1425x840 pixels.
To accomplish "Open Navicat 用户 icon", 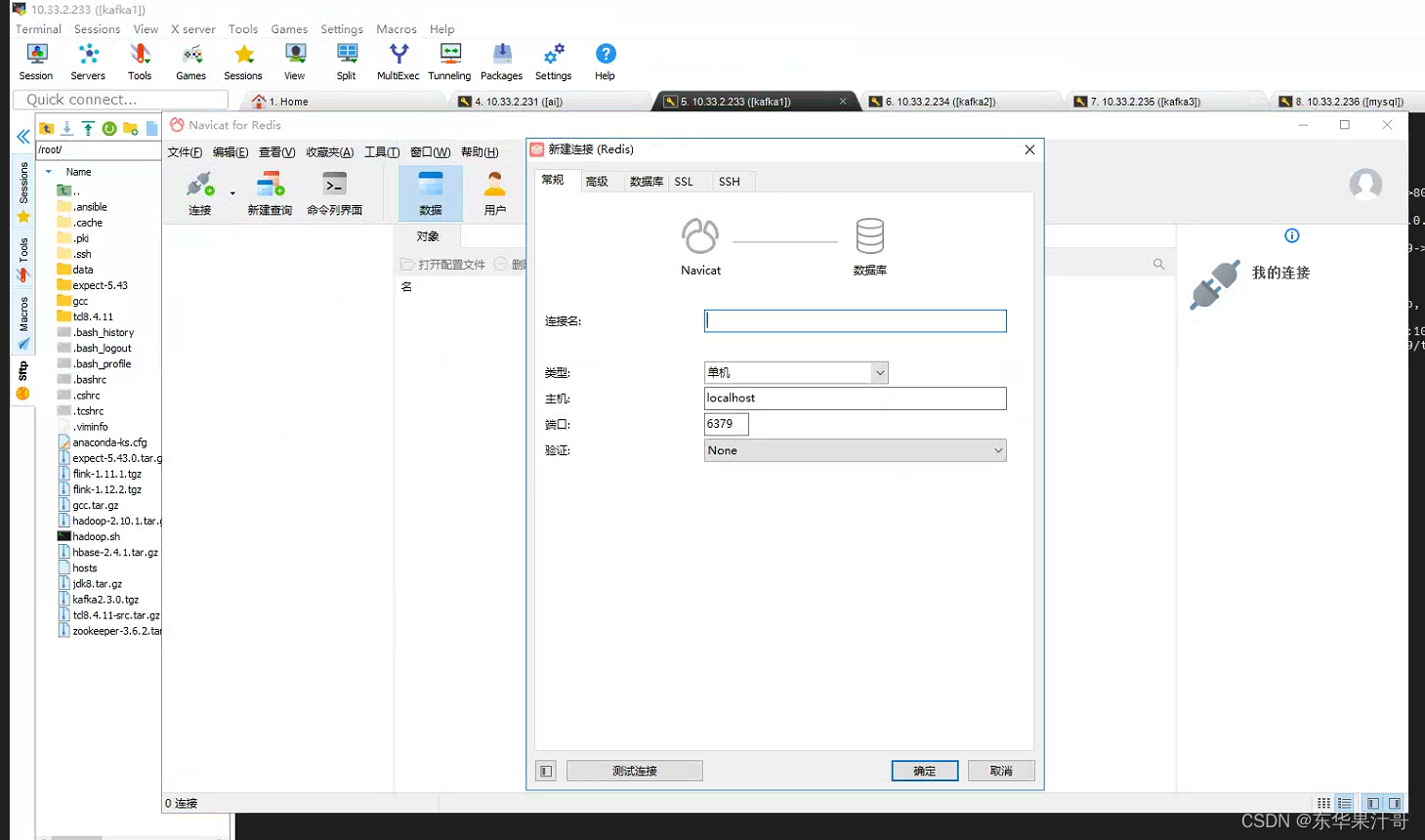I will click(x=495, y=185).
